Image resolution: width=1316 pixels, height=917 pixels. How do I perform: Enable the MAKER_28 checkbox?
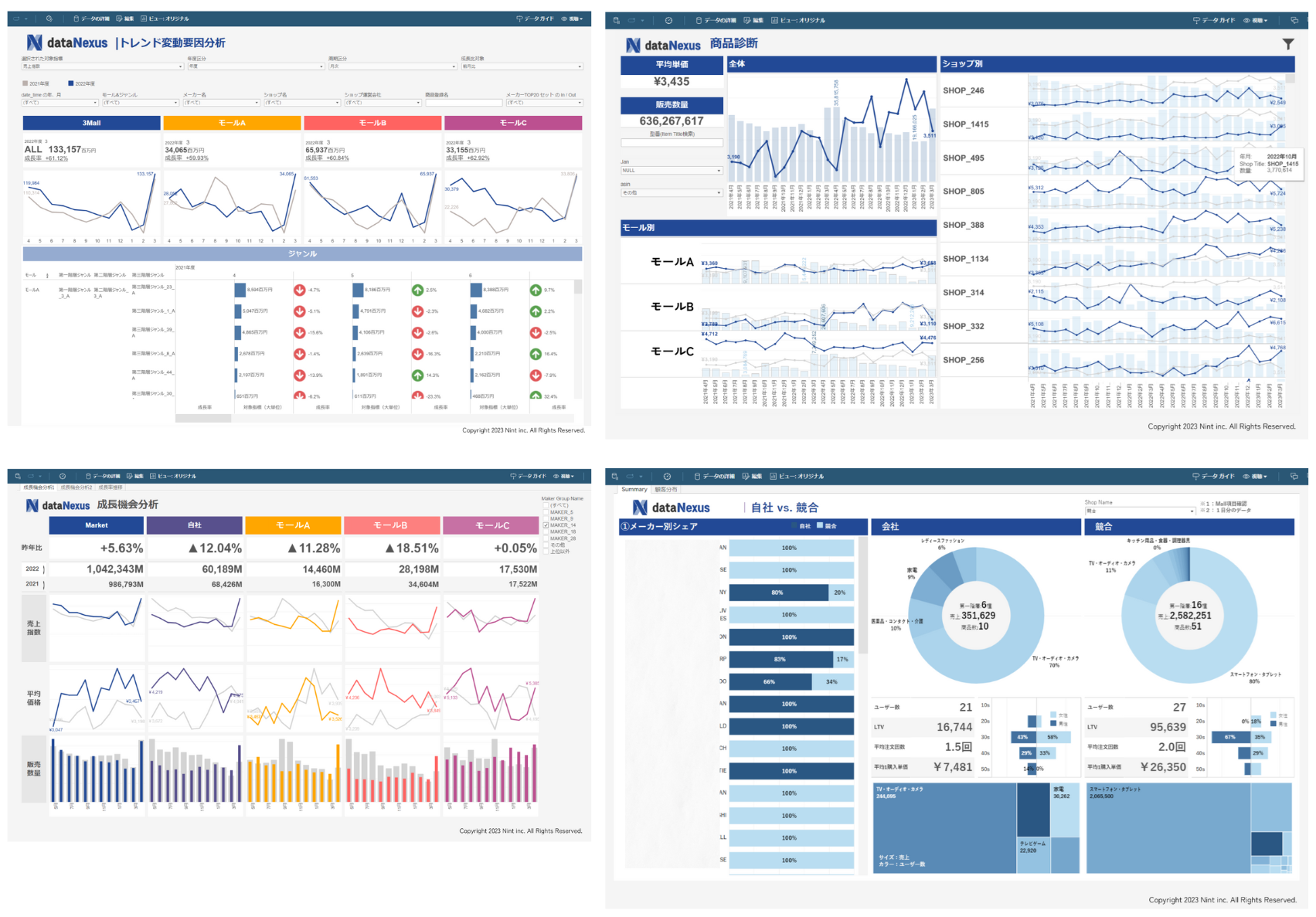point(546,538)
